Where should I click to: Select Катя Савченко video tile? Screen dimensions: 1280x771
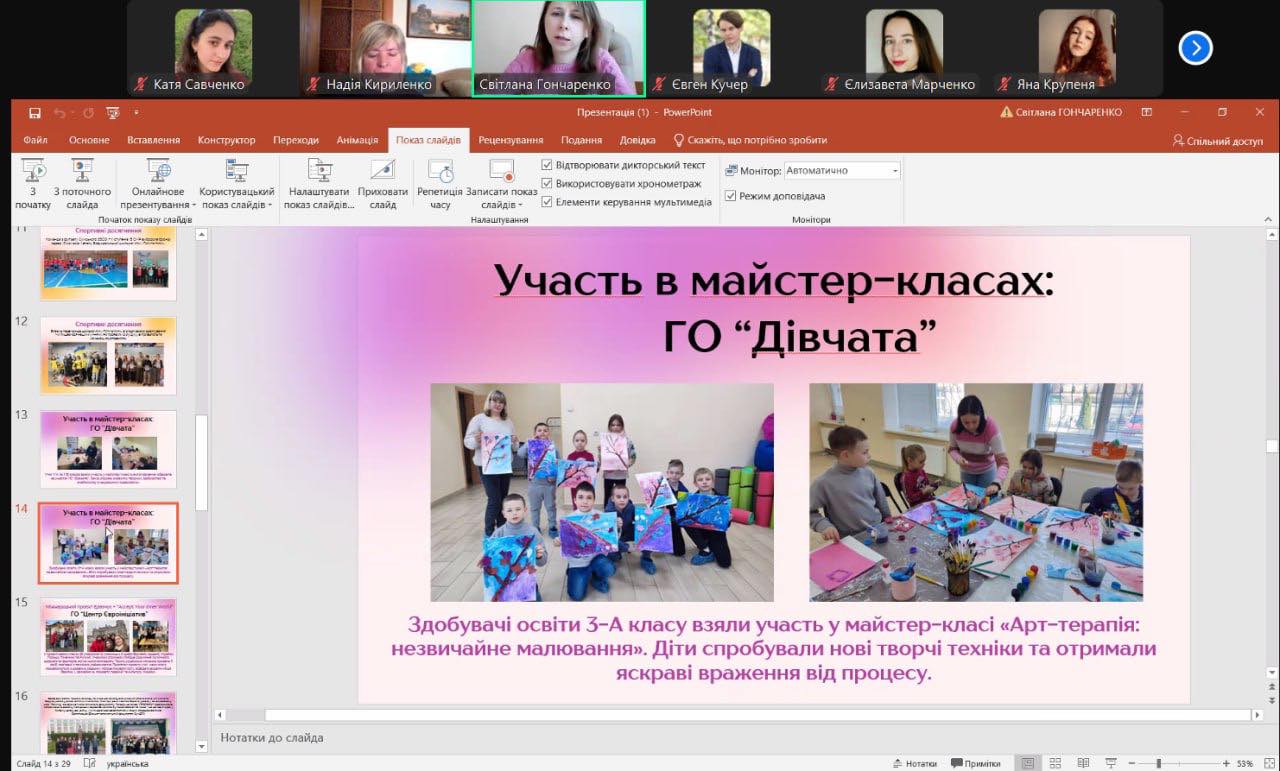(213, 48)
